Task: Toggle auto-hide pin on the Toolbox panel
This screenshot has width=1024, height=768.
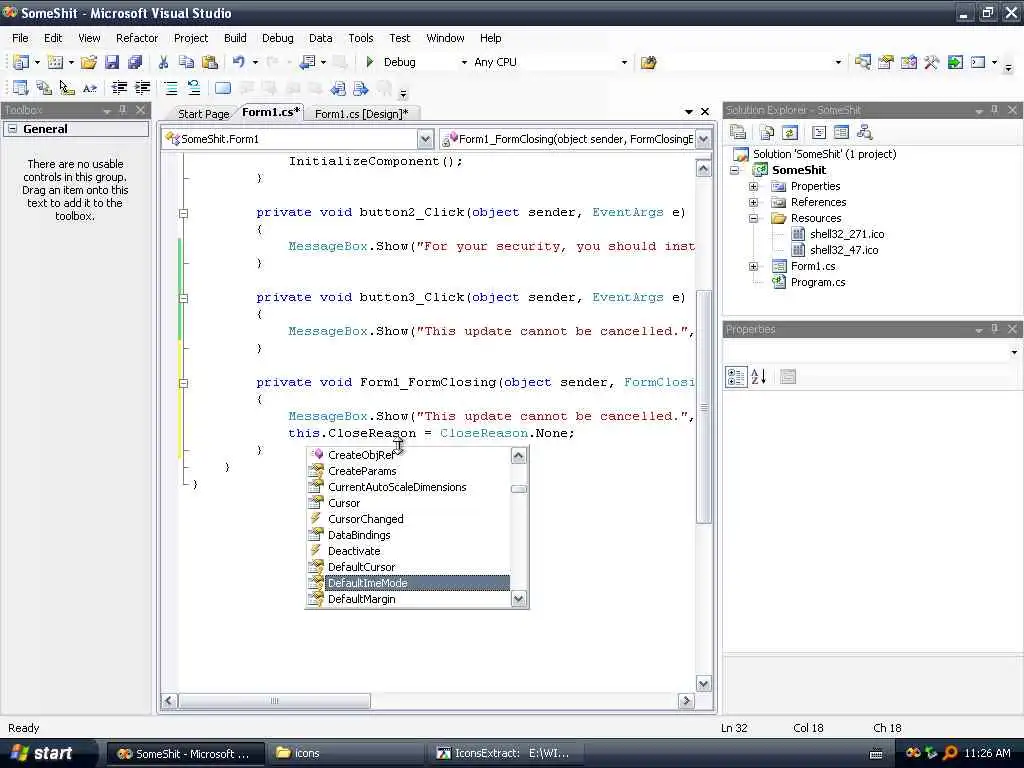Action: [123, 110]
